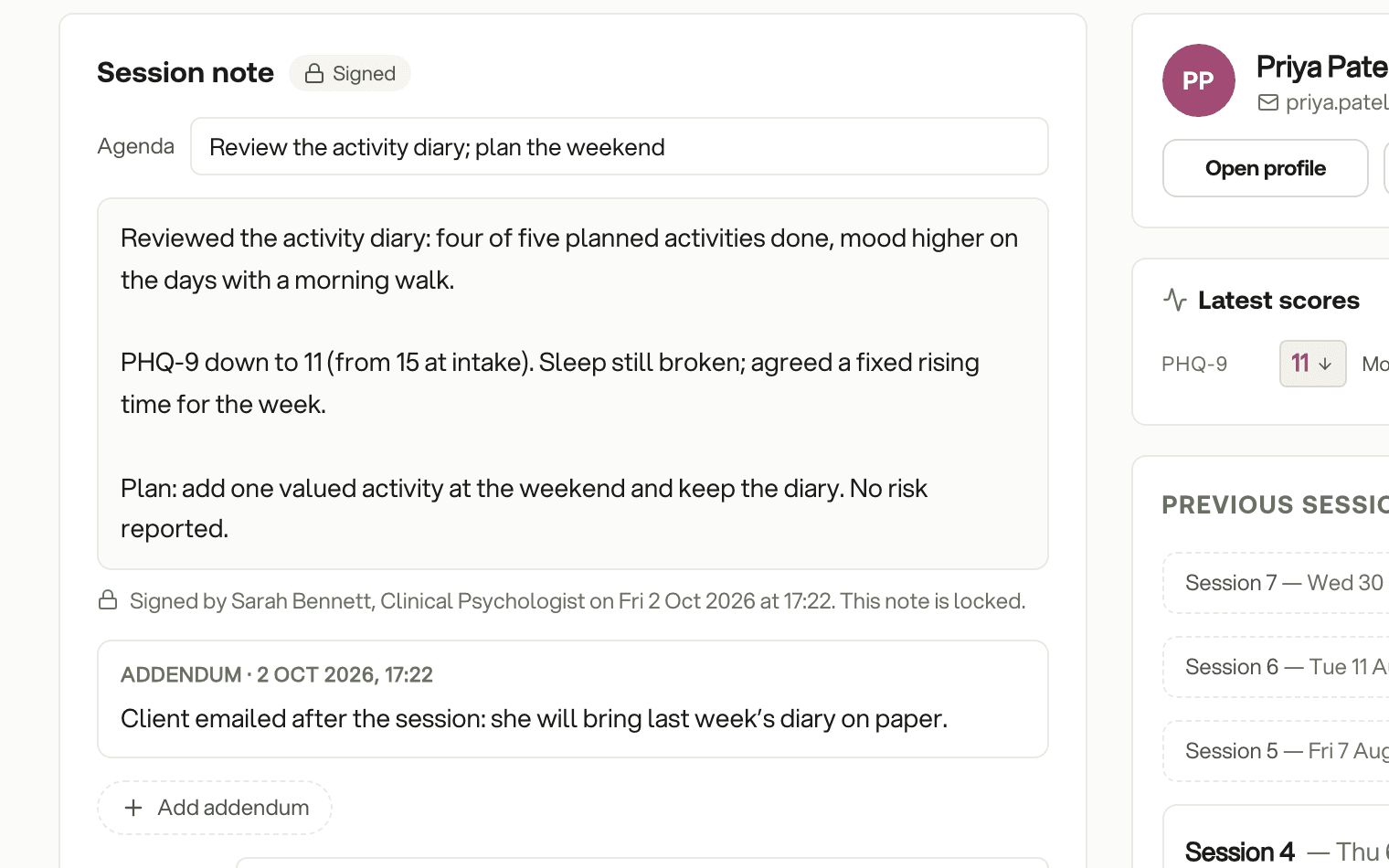Click the pulse icon next to Latest scores
The height and width of the screenshot is (868, 1389).
(x=1175, y=300)
